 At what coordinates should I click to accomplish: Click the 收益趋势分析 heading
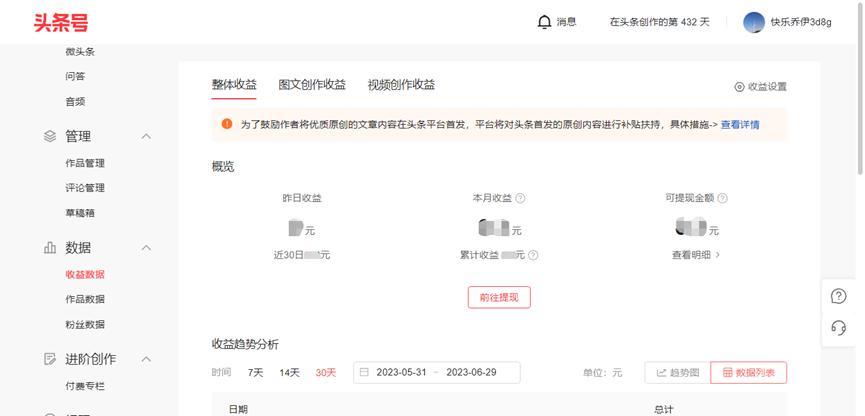coord(245,345)
